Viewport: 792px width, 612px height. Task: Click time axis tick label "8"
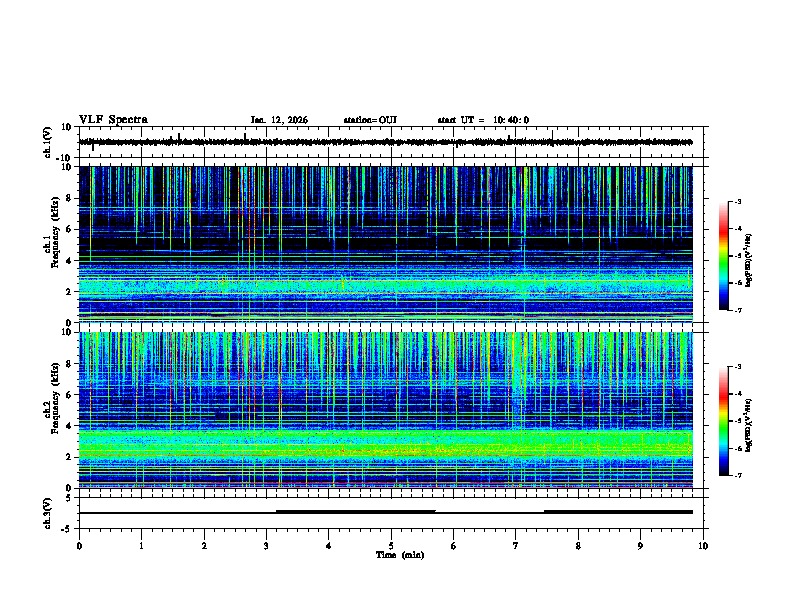[578, 546]
